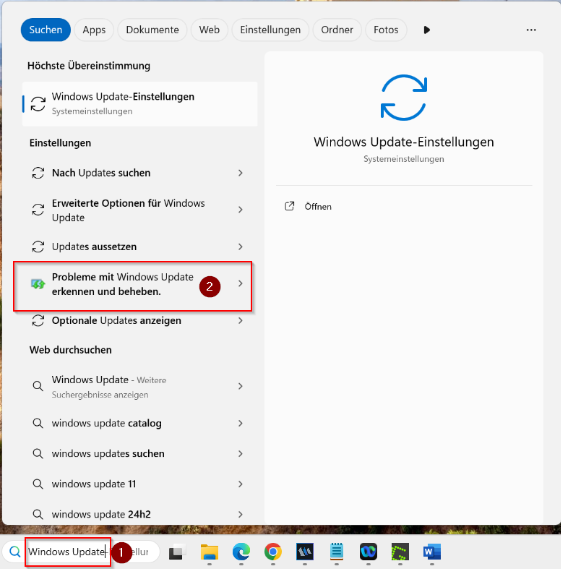The image size is (562, 569).
Task: Select the Einstellungen filter tab
Action: pyautogui.click(x=270, y=30)
